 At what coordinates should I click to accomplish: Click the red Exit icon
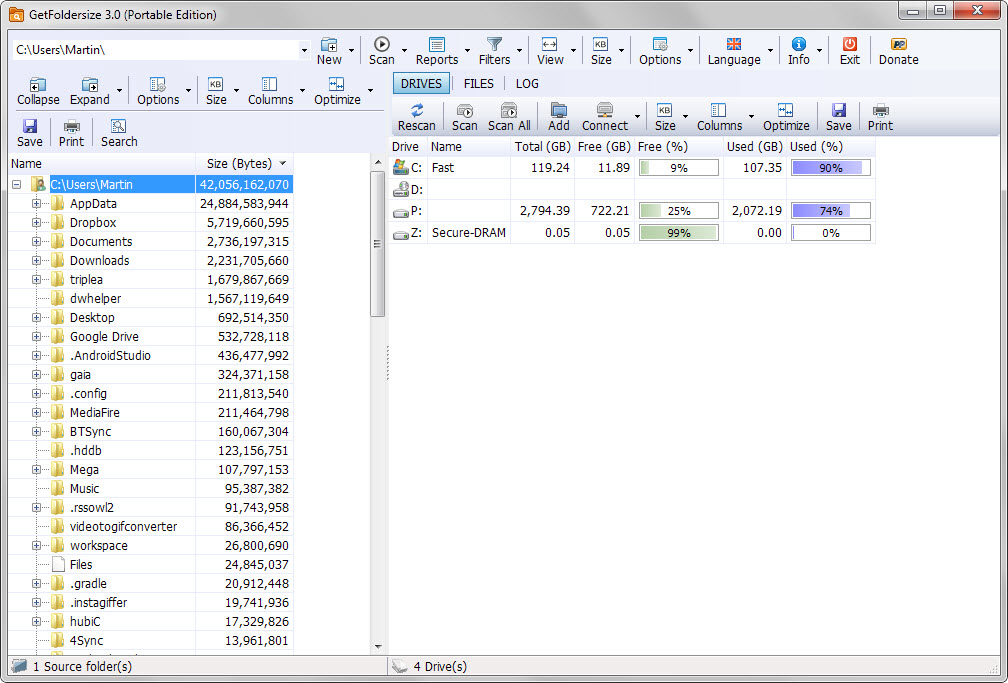coord(849,44)
